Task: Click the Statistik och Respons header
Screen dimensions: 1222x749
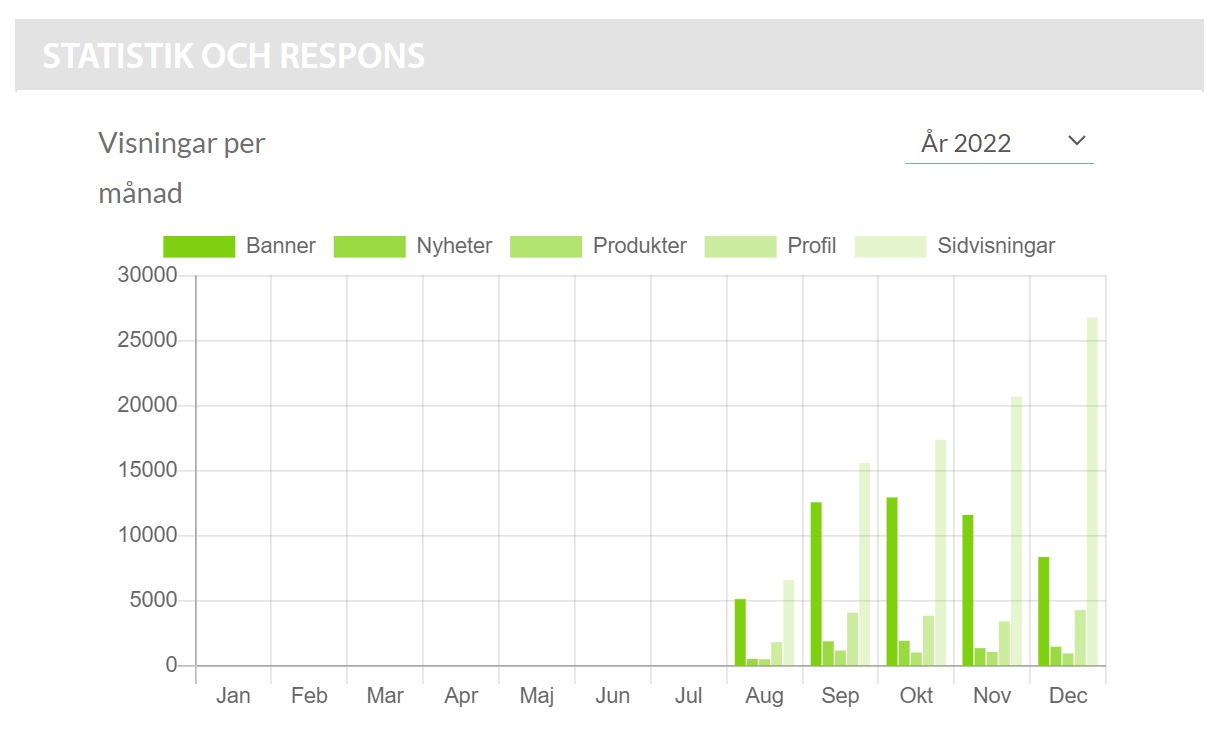Action: (234, 56)
